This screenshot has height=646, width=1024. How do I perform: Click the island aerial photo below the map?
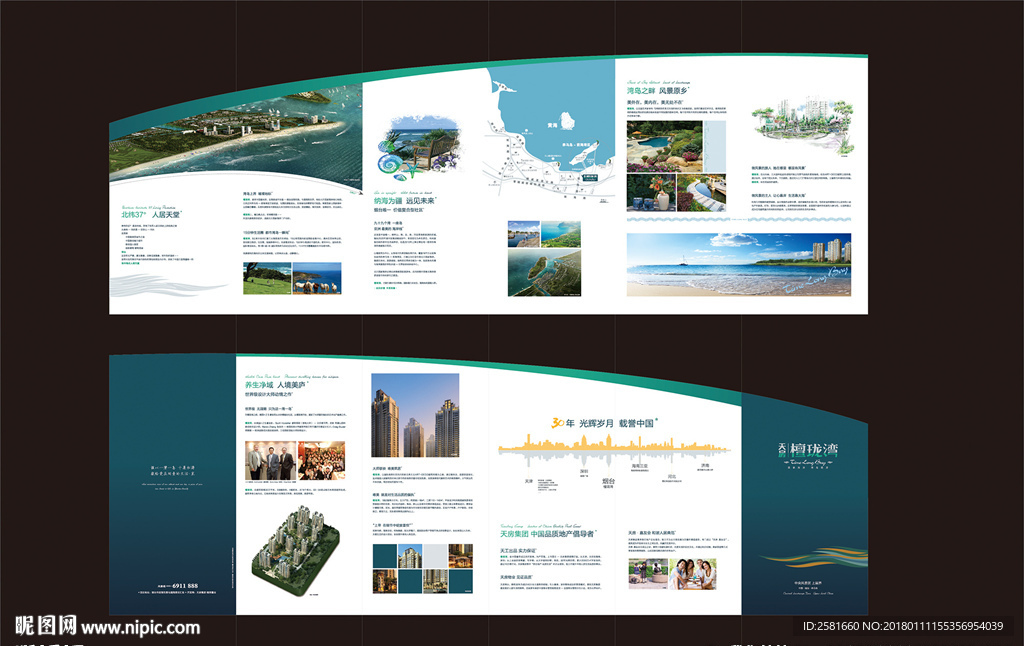pos(544,273)
